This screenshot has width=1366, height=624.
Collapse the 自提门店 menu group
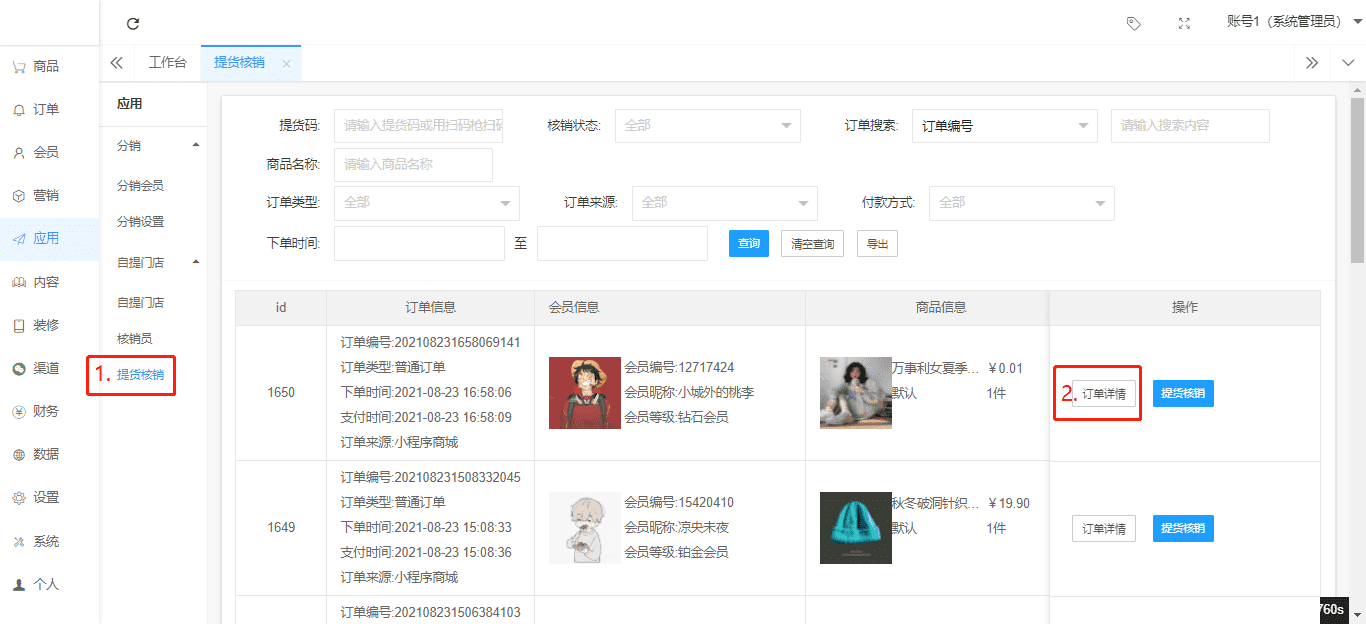(196, 262)
